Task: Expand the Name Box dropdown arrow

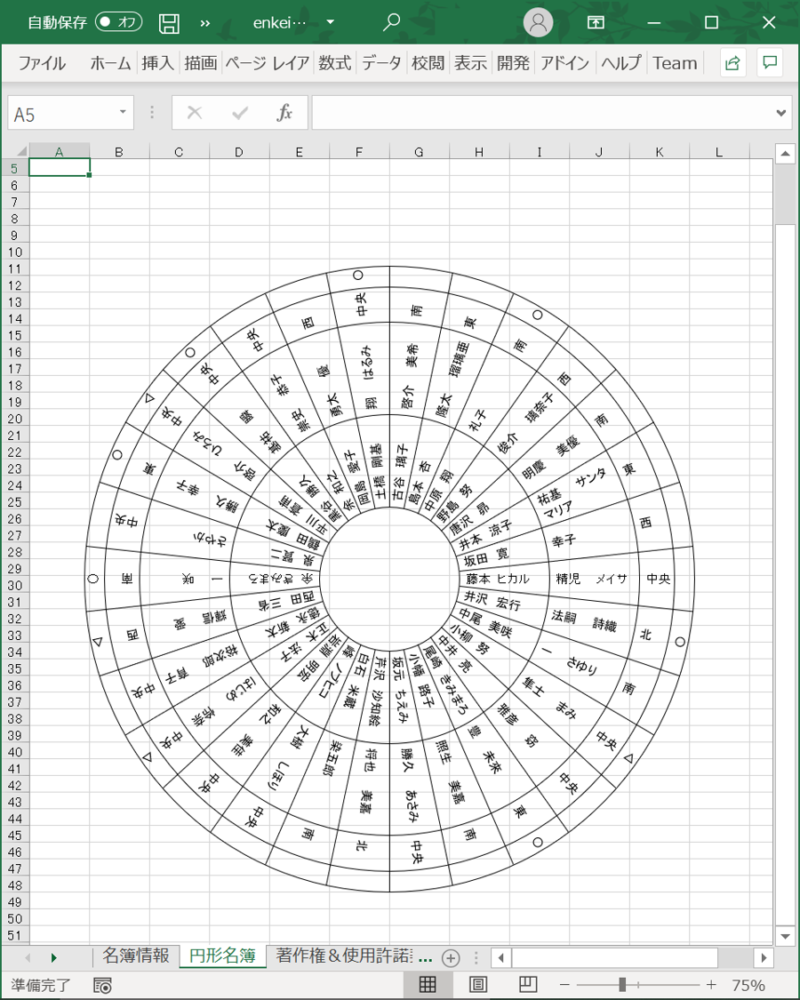Action: pyautogui.click(x=123, y=113)
